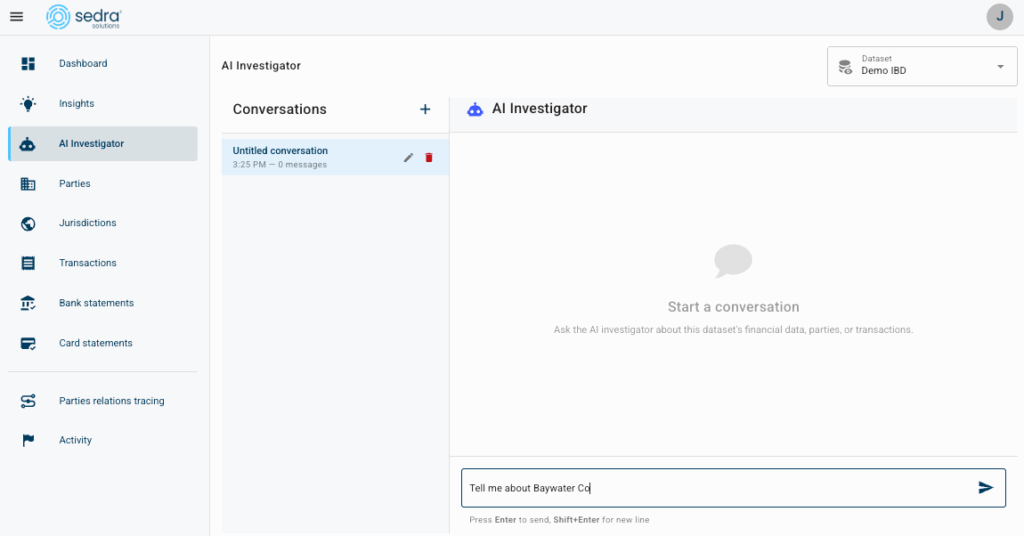Click the Jurisdictions globe icon
This screenshot has width=1024, height=536.
28,223
